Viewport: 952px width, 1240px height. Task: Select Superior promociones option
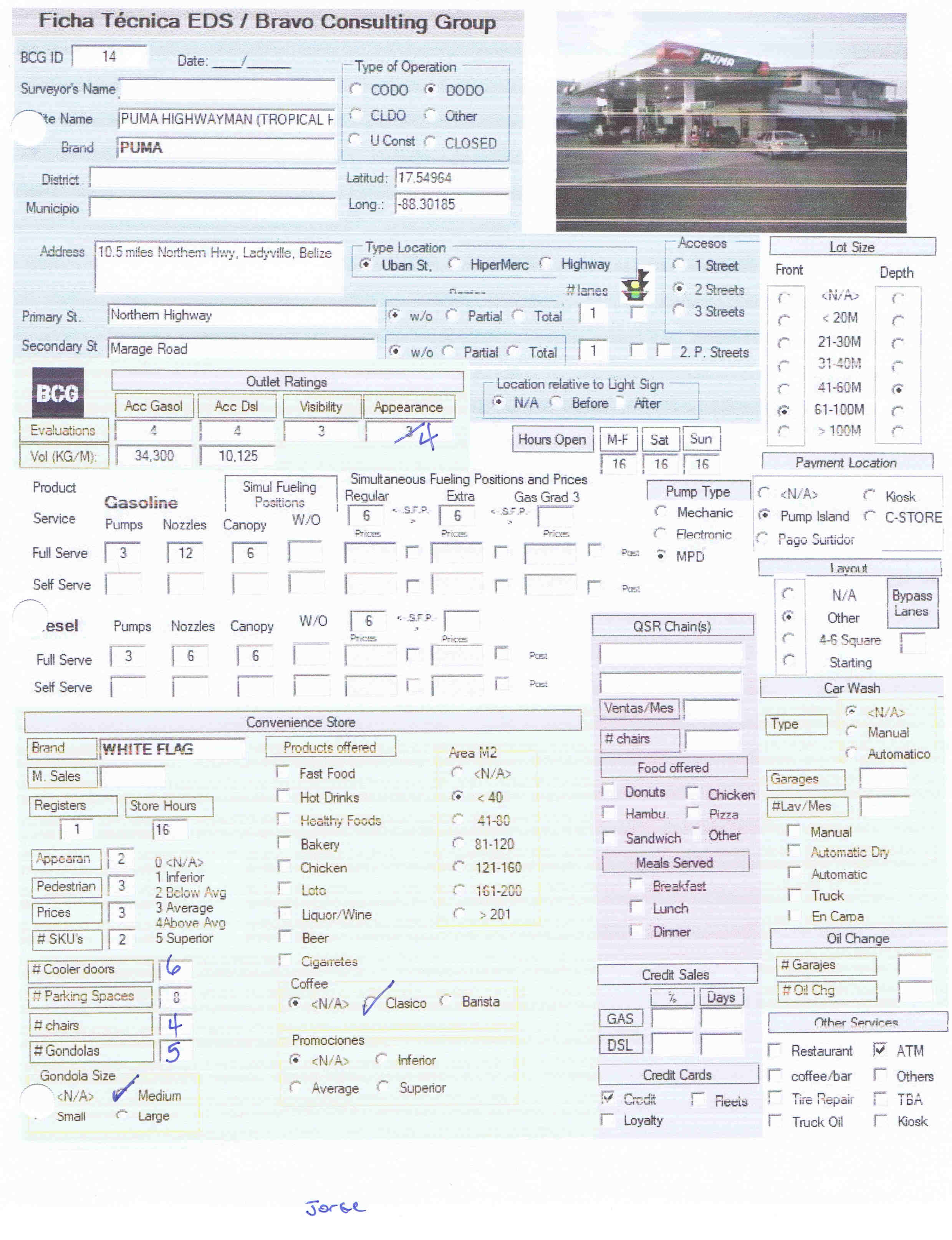(x=383, y=1087)
